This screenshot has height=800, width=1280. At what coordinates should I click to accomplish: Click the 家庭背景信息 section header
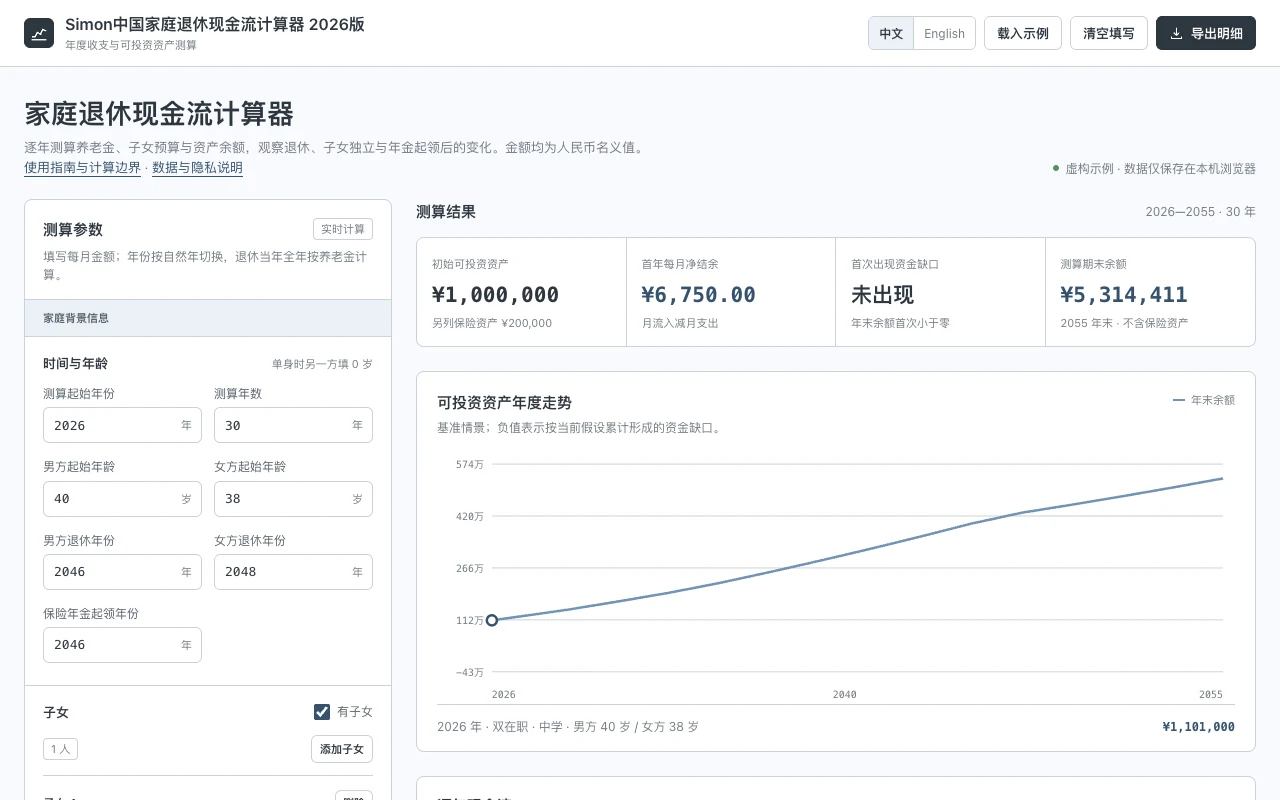pos(208,318)
